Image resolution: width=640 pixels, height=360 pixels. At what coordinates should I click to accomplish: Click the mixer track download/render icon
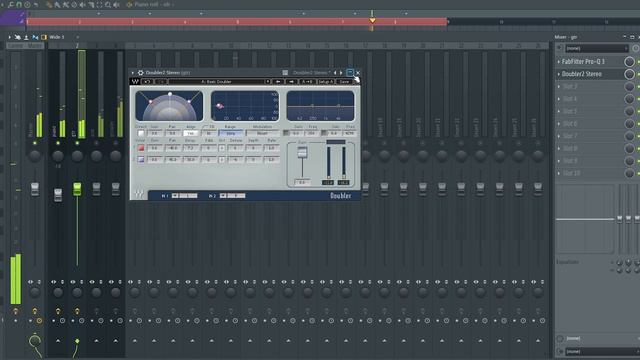coord(26,37)
